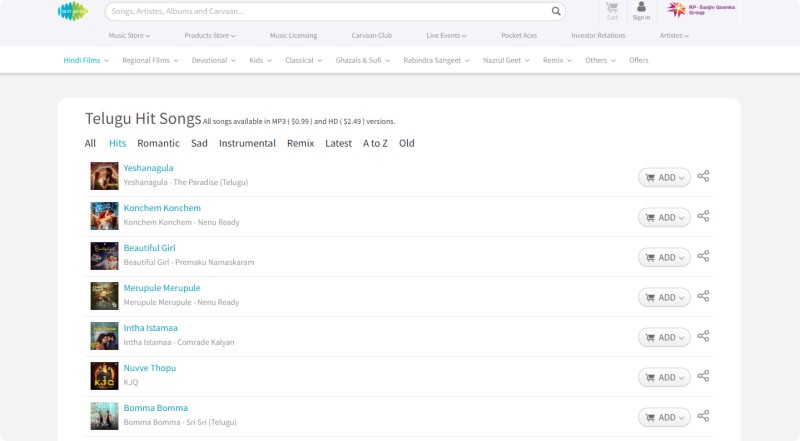
Task: Switch to Sad songs tab
Action: click(x=199, y=143)
